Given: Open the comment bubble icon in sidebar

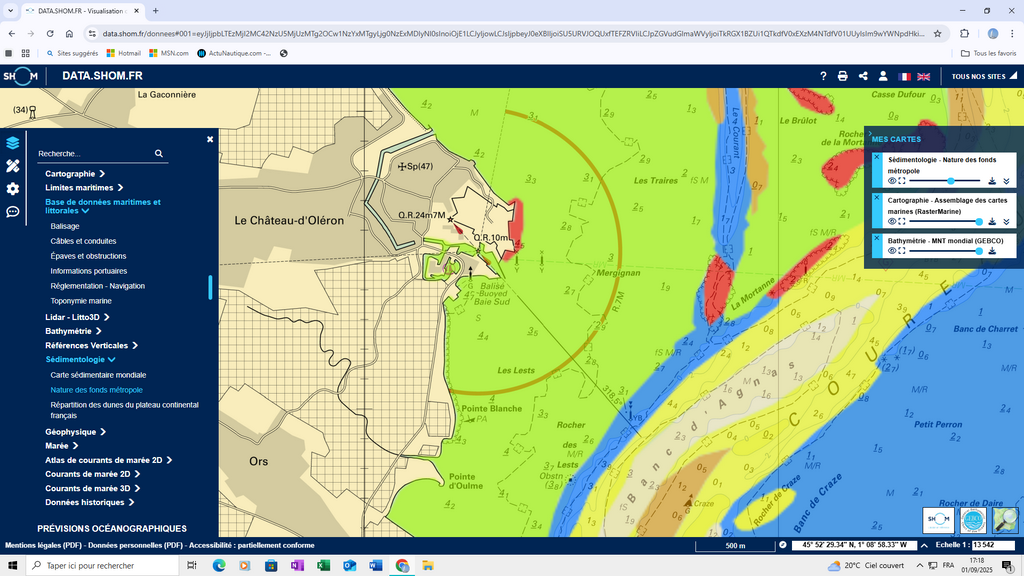Looking at the screenshot, I should [12, 212].
